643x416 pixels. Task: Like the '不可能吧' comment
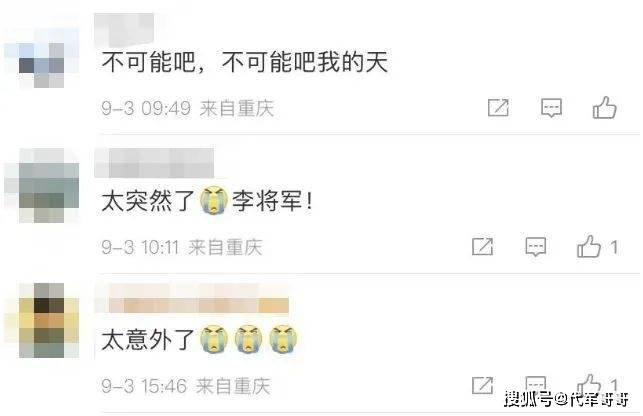pyautogui.click(x=604, y=107)
